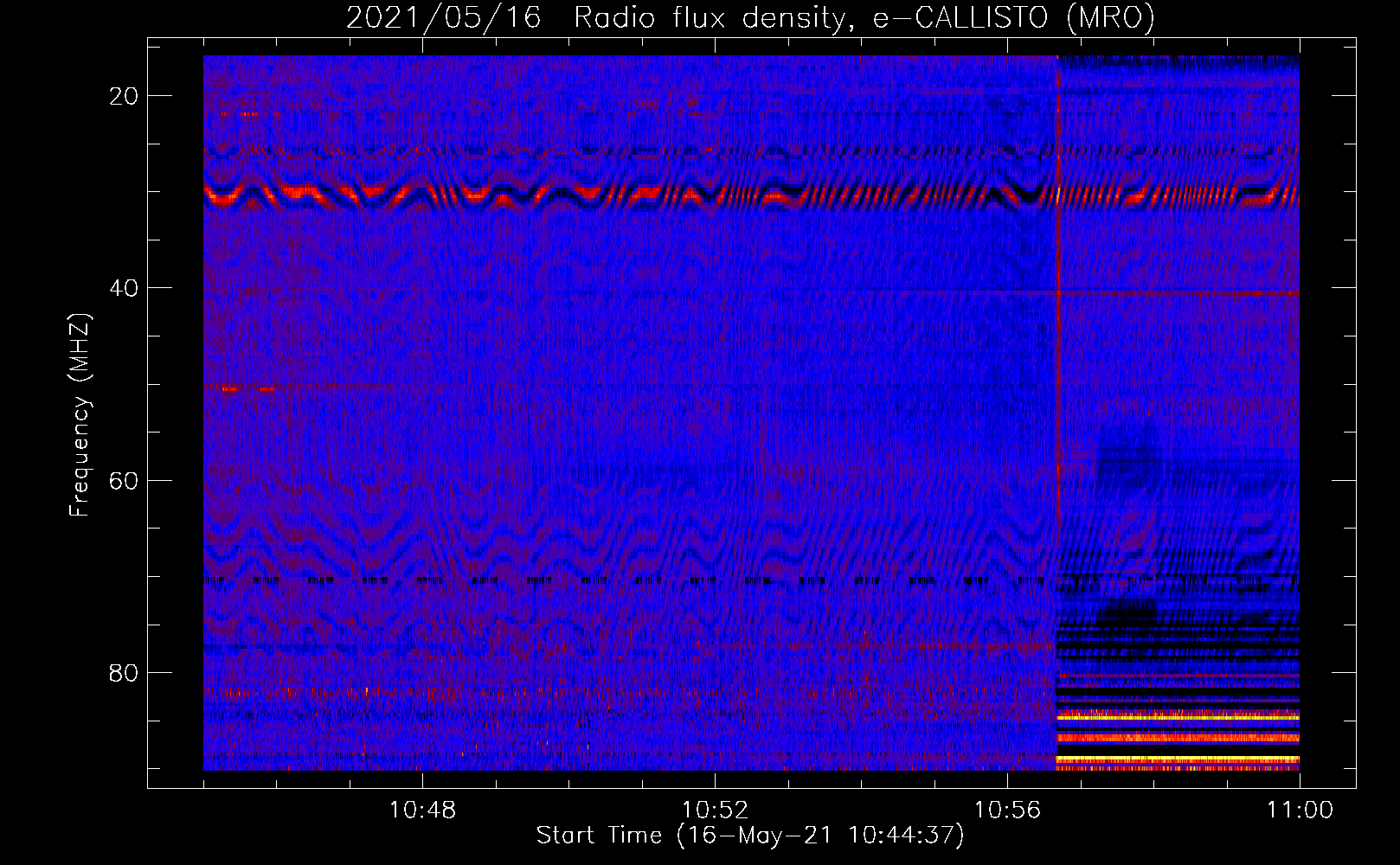Click the 'Frequency (MHZ)' axis label
This screenshot has height=865, width=1400.
80,415
